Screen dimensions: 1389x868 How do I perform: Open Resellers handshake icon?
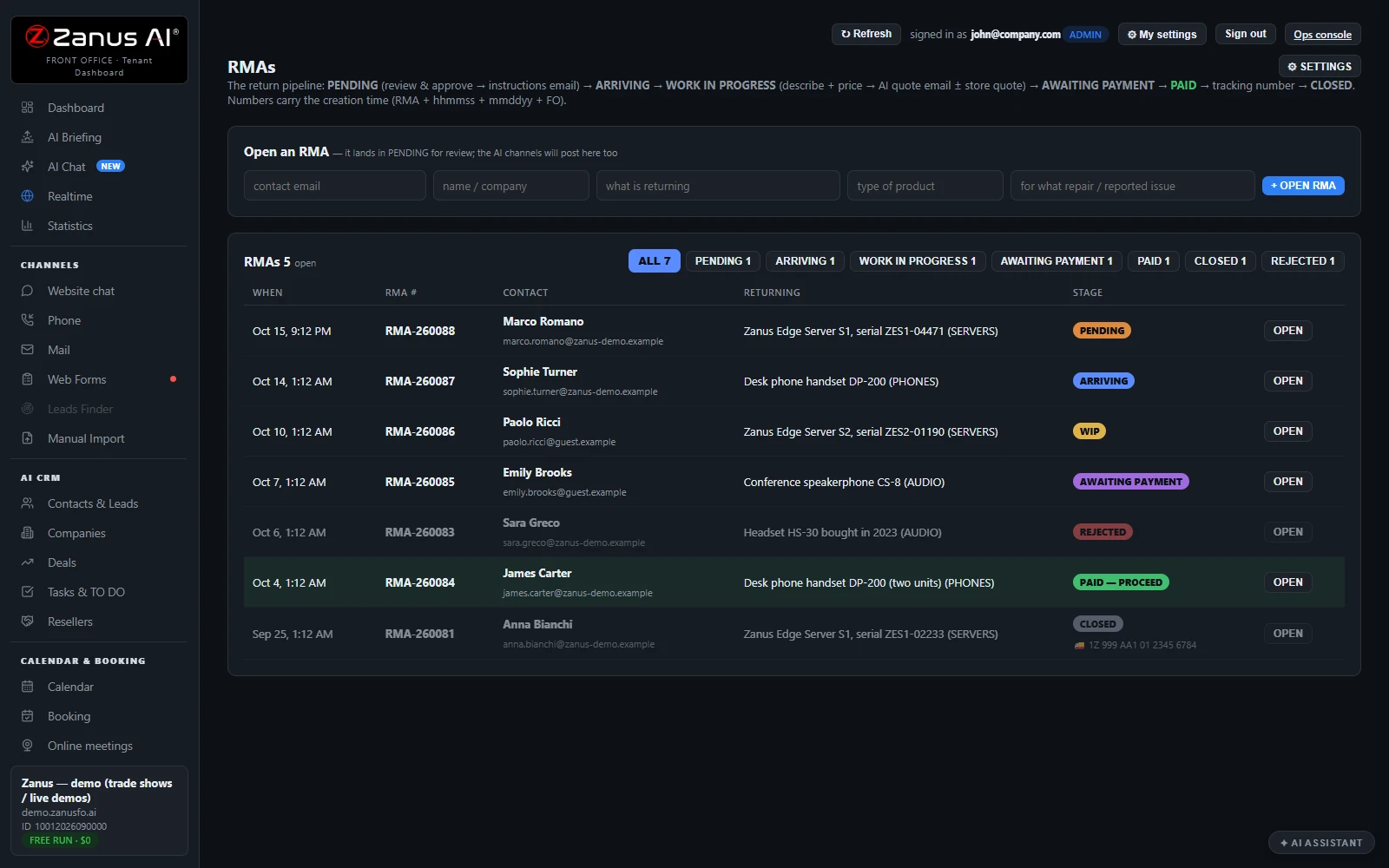tap(27, 621)
